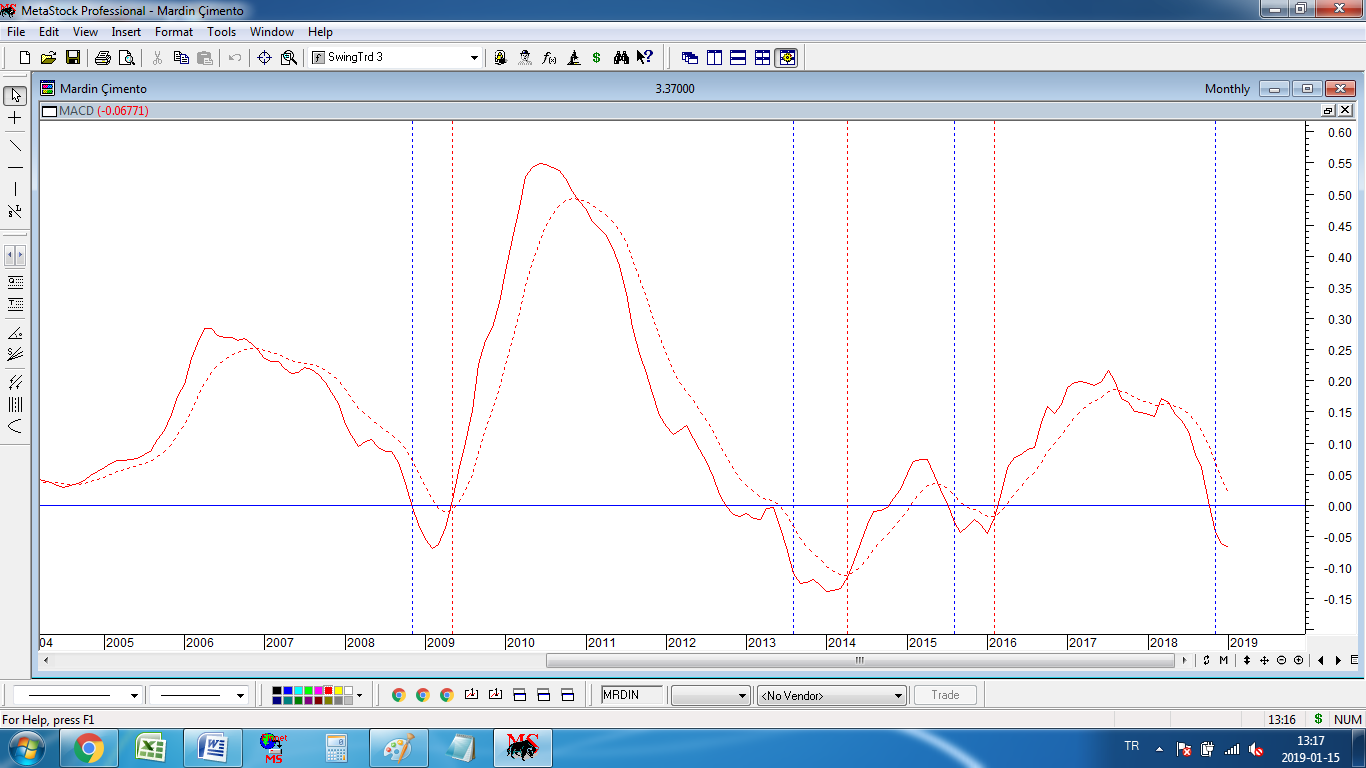Toggle the MACD inner window color box
This screenshot has width=1366, height=768.
click(49, 111)
